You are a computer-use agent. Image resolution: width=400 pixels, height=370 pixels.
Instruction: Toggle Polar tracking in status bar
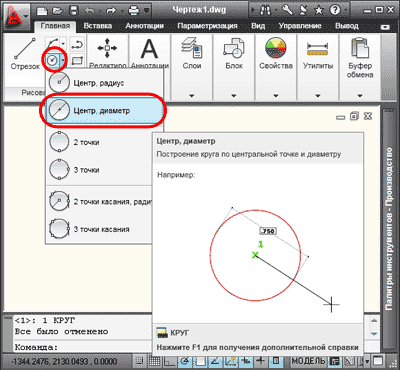click(x=184, y=361)
